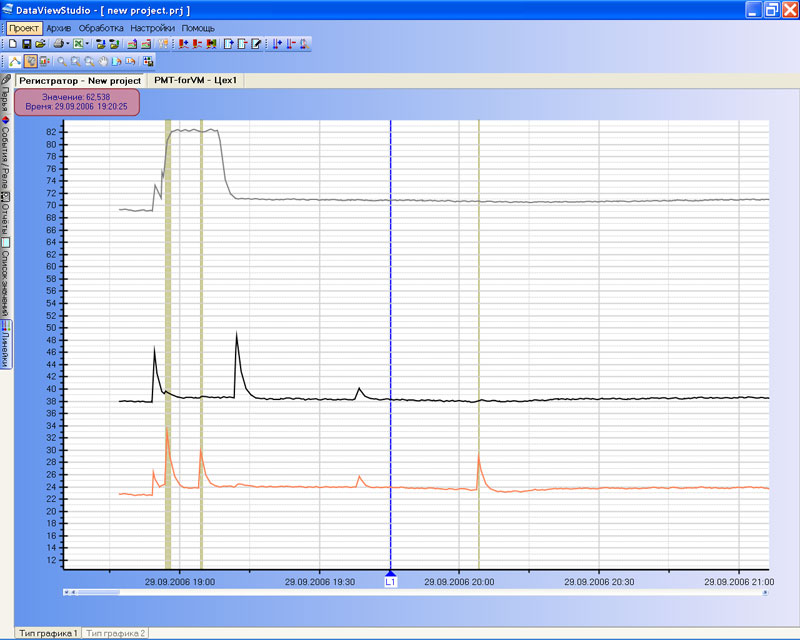Click ruler search magnifier icon
800x640 pixels.
pyautogui.click(x=304, y=44)
